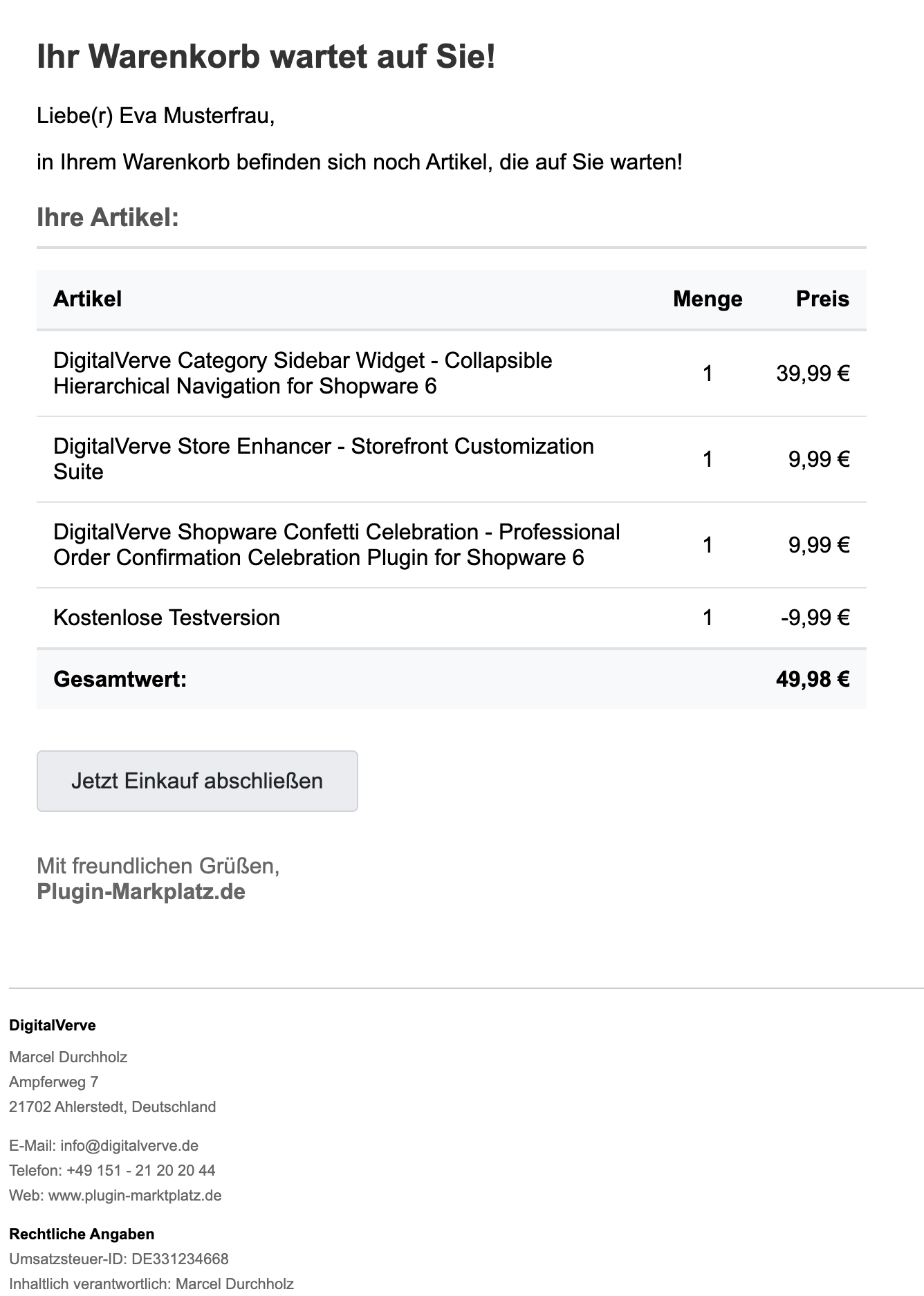
Task: Click the 'Menge' column header
Action: 707,299
